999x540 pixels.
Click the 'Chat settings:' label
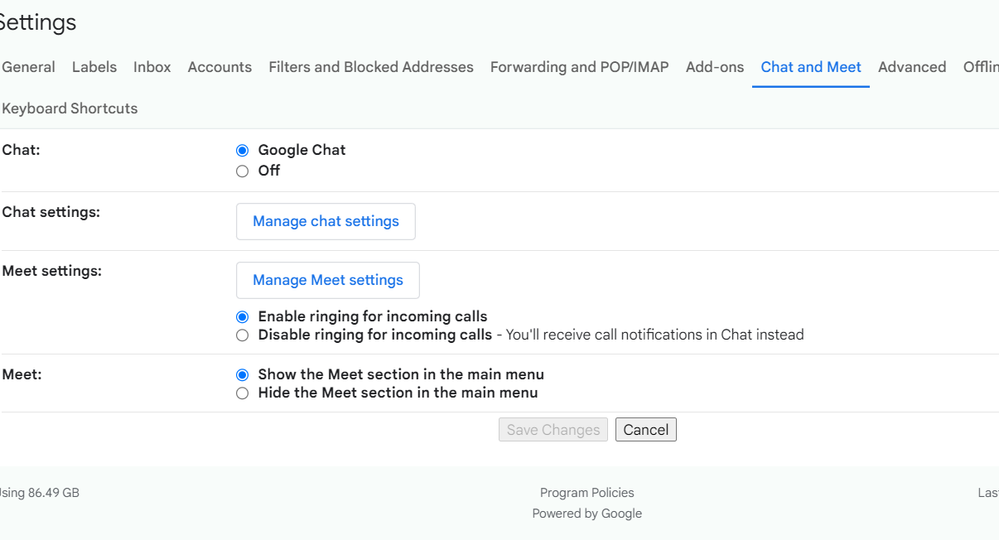pos(51,212)
